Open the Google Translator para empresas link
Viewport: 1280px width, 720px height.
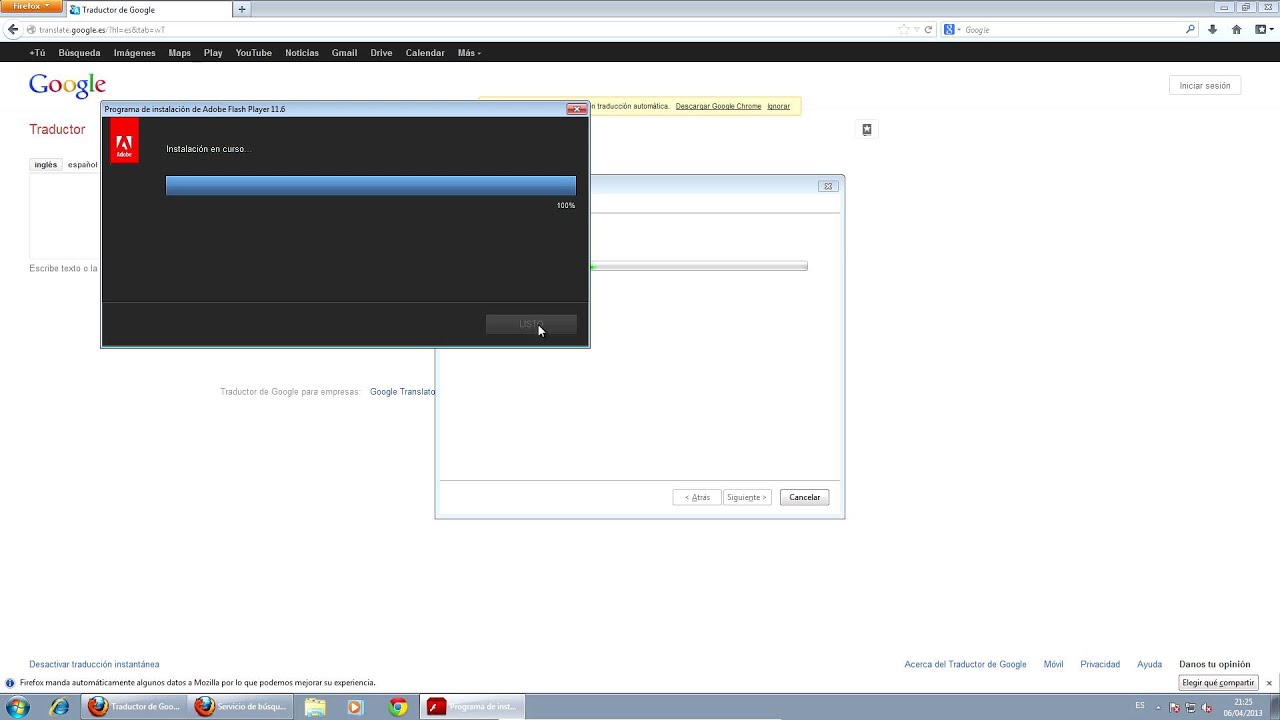point(402,392)
